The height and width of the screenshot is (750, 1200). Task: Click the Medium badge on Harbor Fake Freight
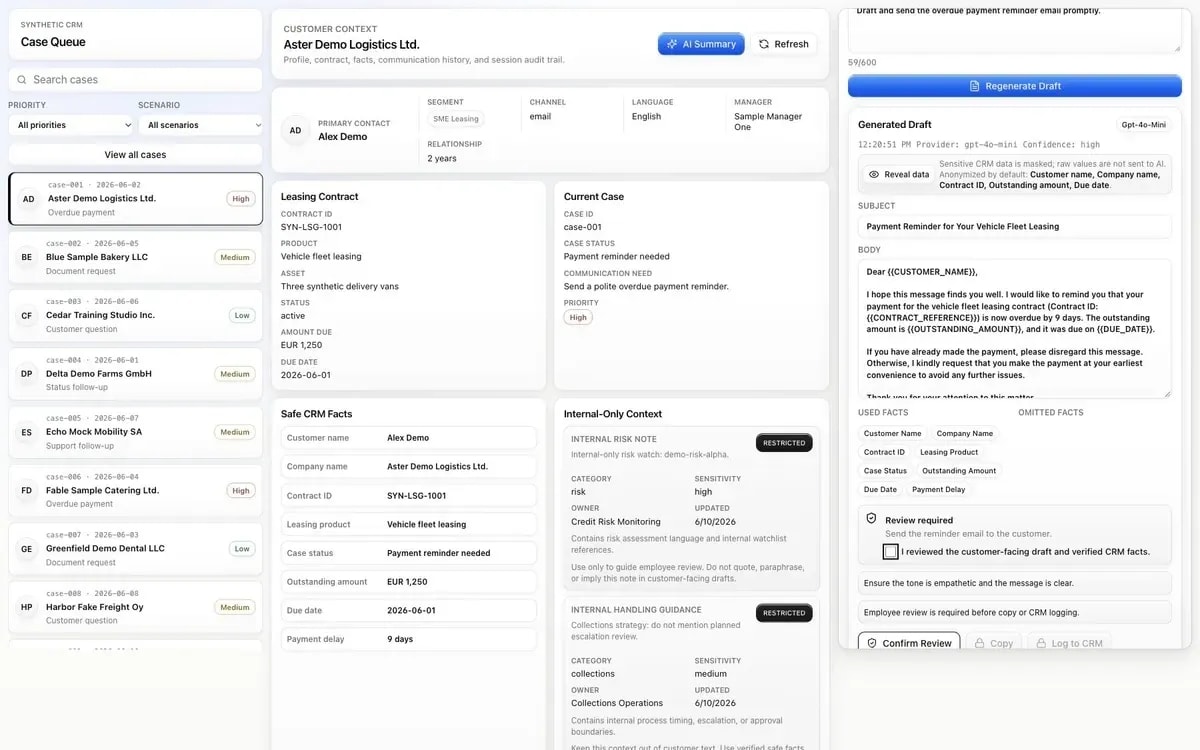tap(235, 607)
